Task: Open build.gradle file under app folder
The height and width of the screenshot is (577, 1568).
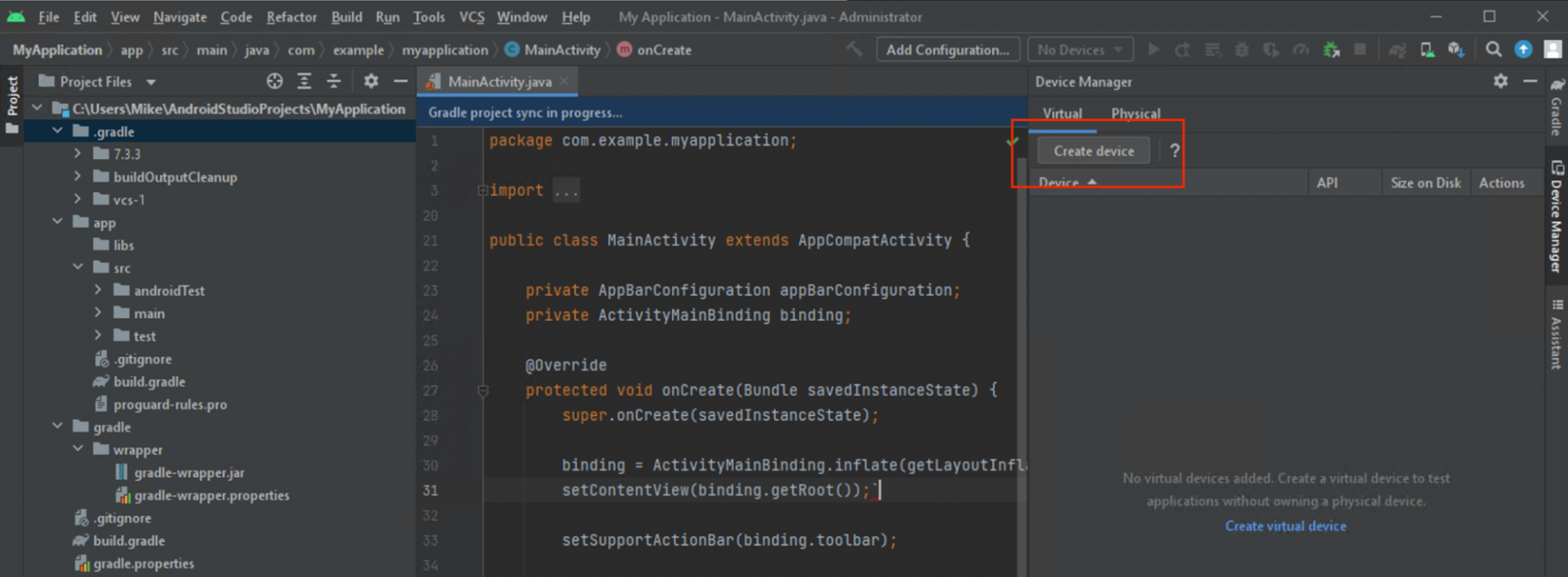Action: [149, 382]
